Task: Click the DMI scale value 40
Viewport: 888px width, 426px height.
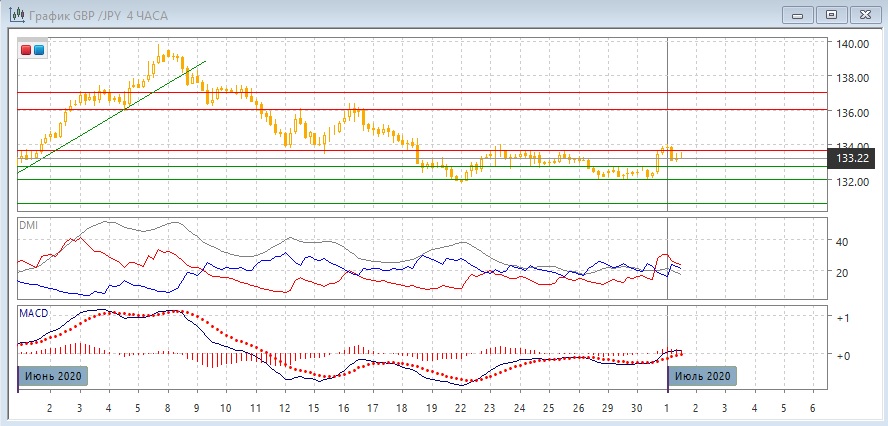Action: [842, 242]
